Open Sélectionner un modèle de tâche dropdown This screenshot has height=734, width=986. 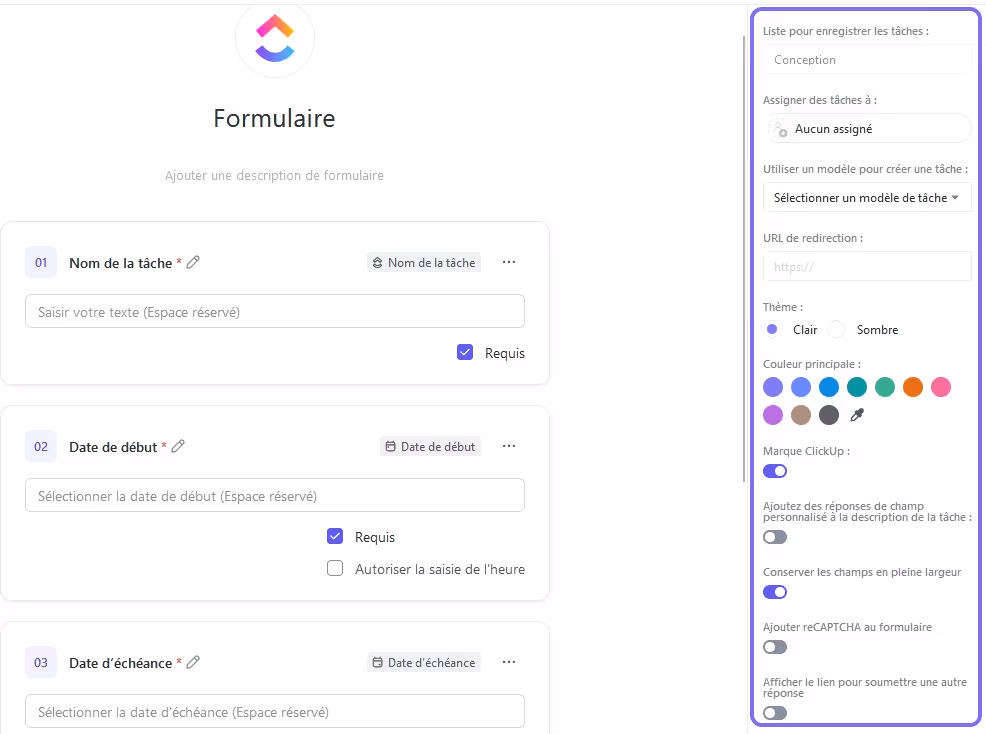(867, 198)
